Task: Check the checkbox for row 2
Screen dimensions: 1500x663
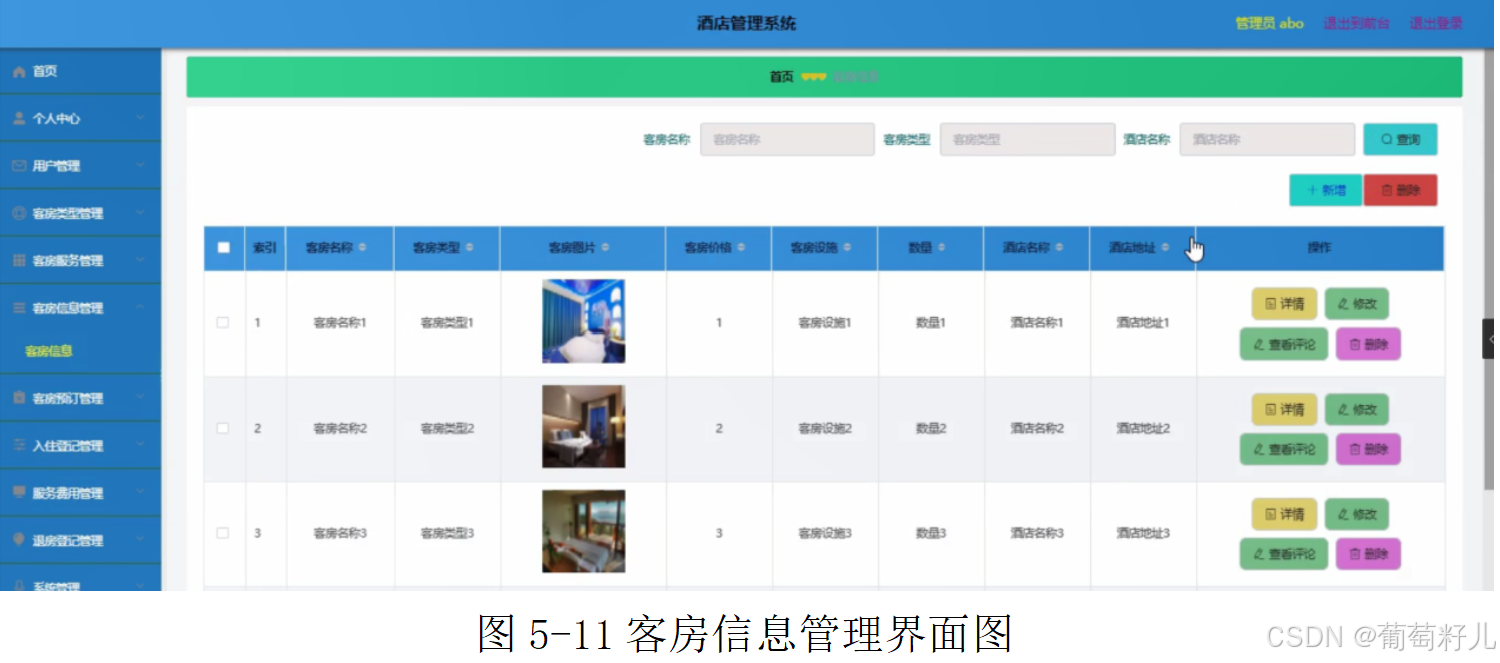Action: pyautogui.click(x=224, y=426)
